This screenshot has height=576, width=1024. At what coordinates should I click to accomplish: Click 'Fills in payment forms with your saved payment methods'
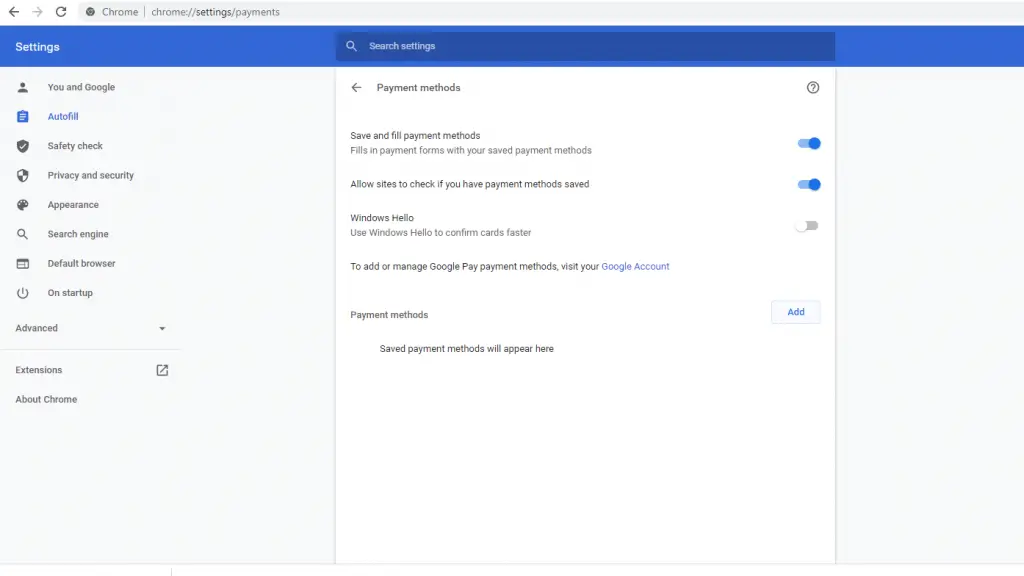pos(471,150)
